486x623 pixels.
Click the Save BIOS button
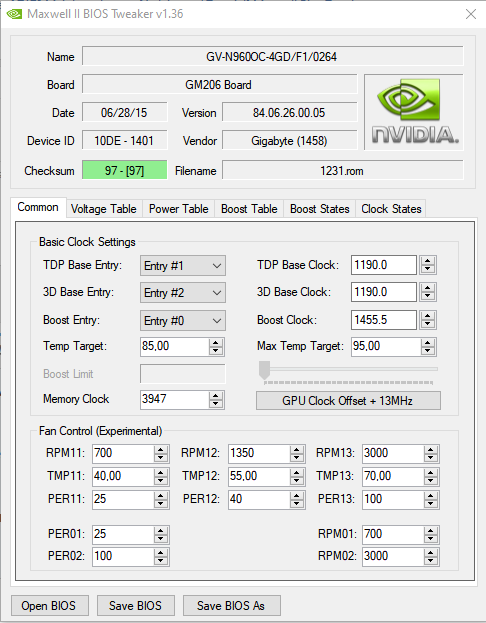point(136,606)
